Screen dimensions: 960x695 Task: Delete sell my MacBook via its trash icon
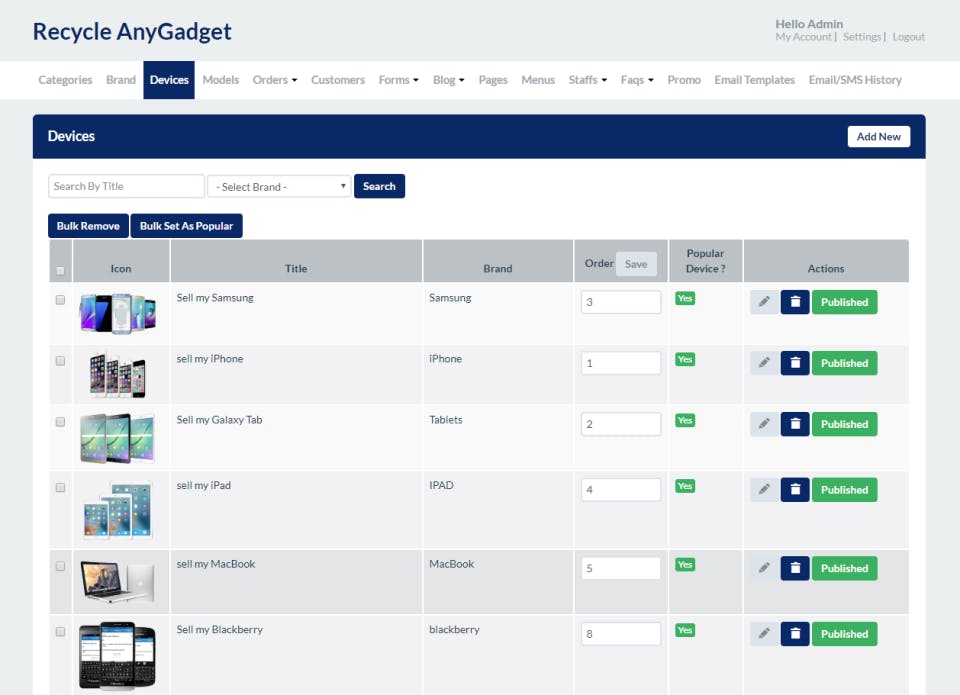(x=795, y=567)
